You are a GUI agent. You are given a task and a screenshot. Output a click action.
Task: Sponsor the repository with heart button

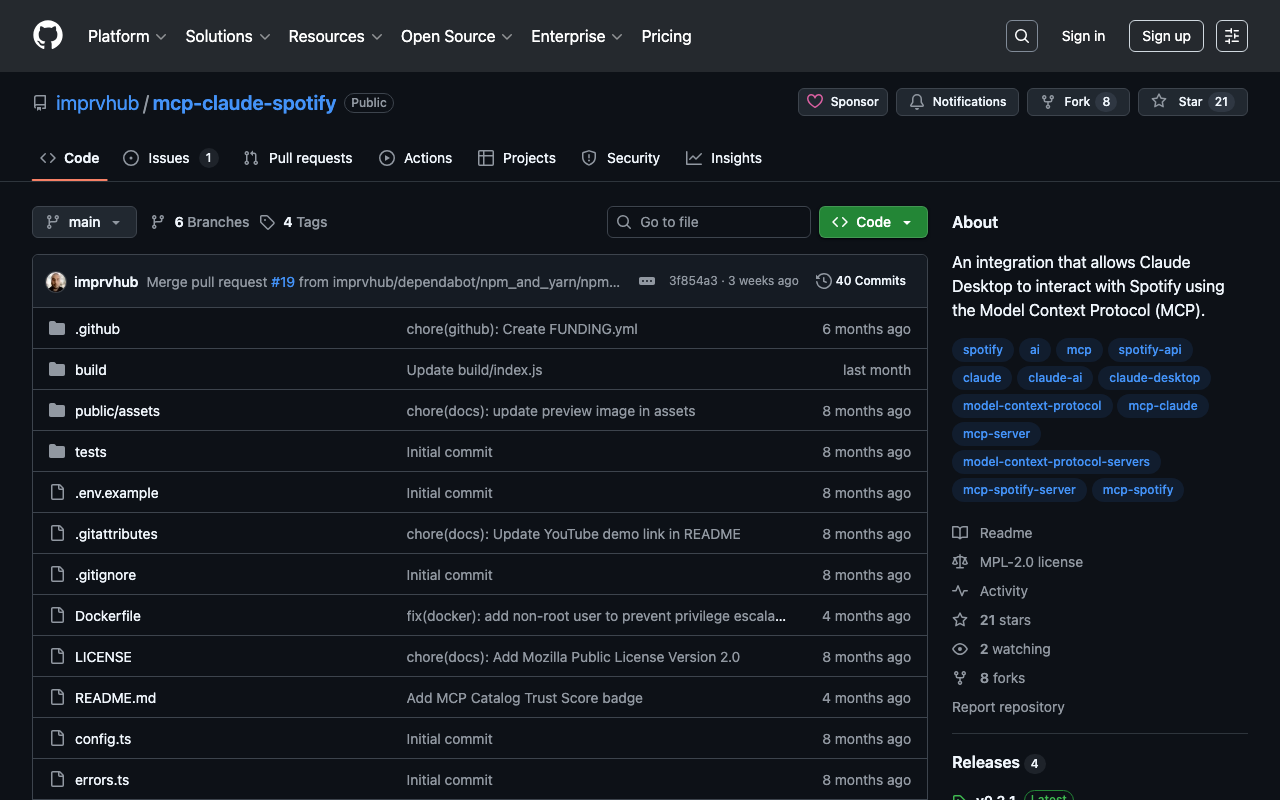tap(842, 102)
